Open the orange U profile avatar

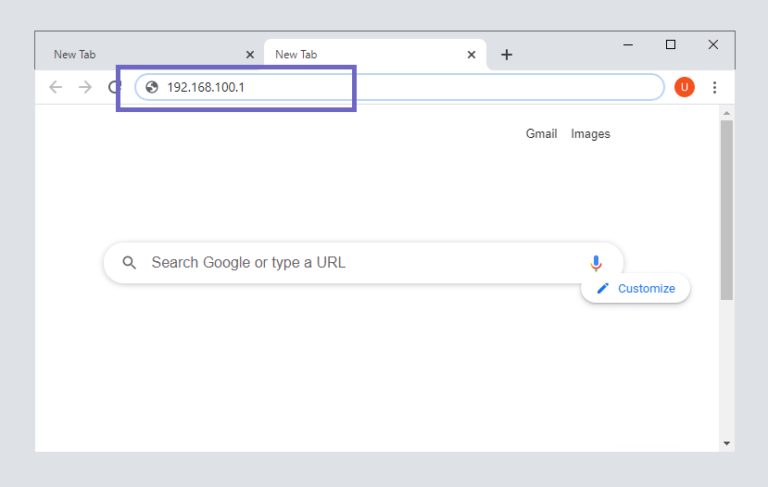pyautogui.click(x=684, y=87)
